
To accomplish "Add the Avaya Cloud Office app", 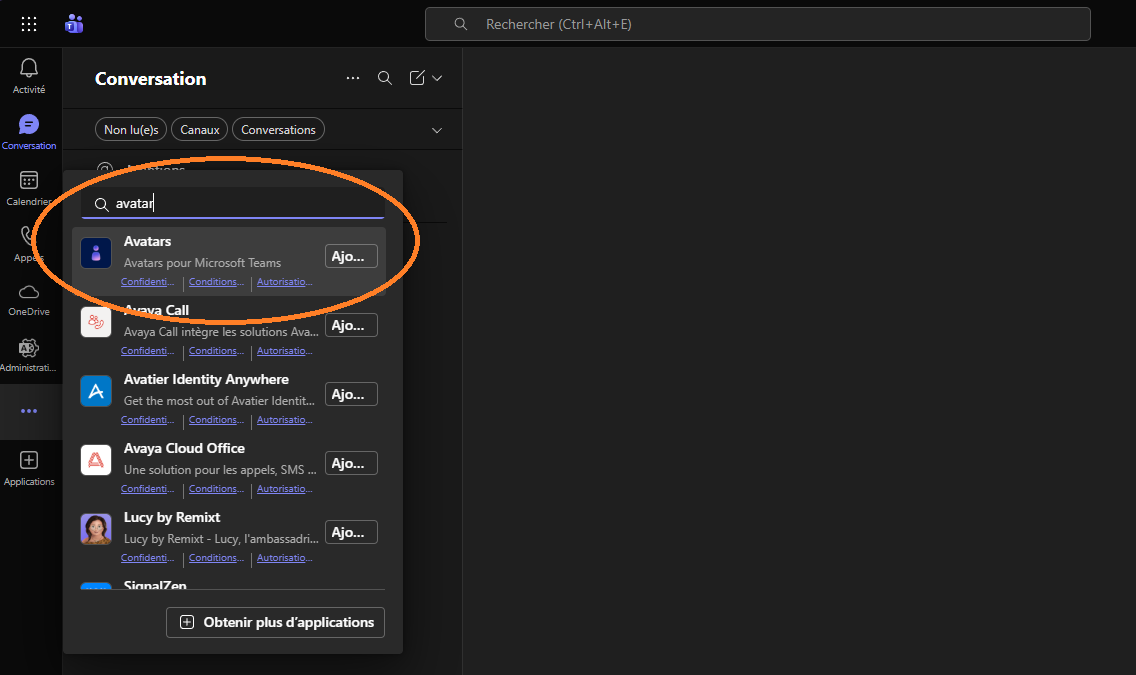I will (x=351, y=463).
